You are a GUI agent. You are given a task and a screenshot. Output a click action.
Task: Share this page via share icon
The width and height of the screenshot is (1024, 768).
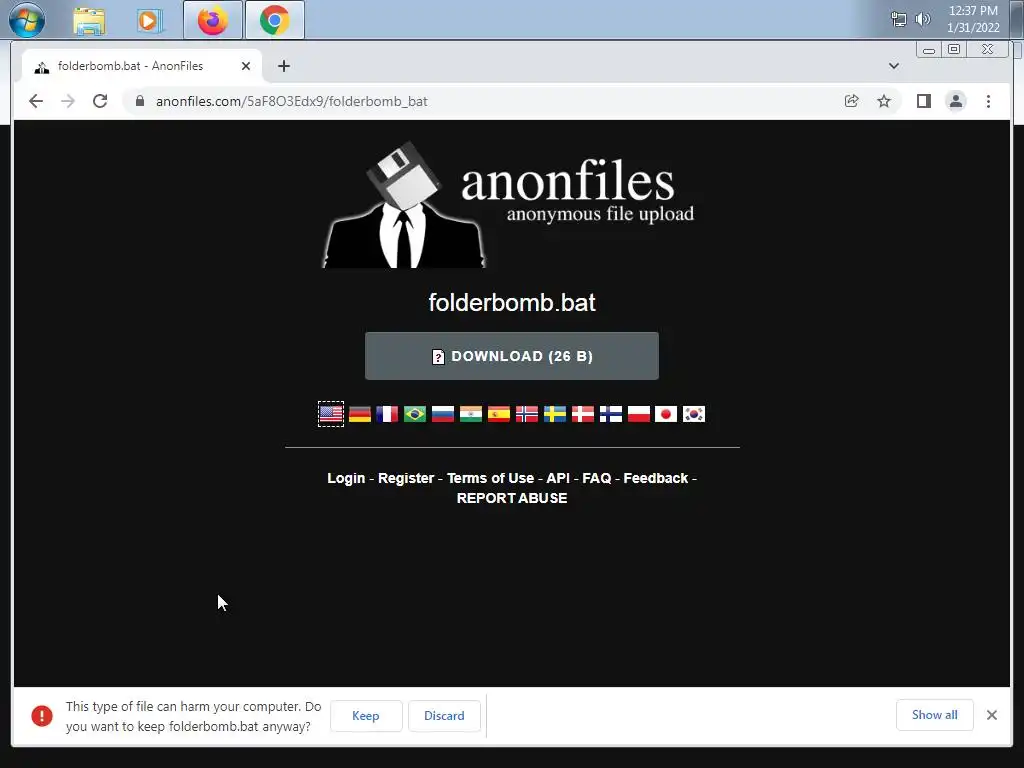point(852,101)
